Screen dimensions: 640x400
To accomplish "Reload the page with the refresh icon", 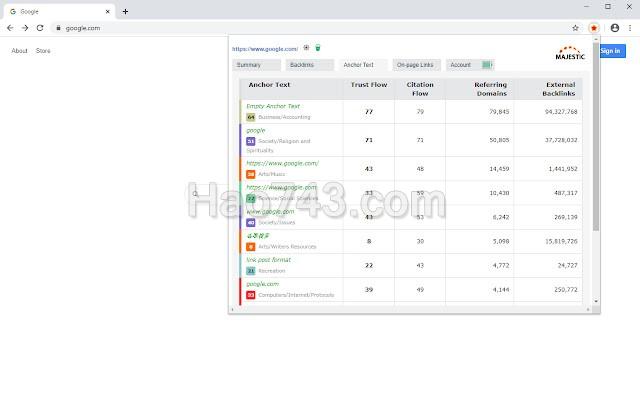I will coord(40,28).
